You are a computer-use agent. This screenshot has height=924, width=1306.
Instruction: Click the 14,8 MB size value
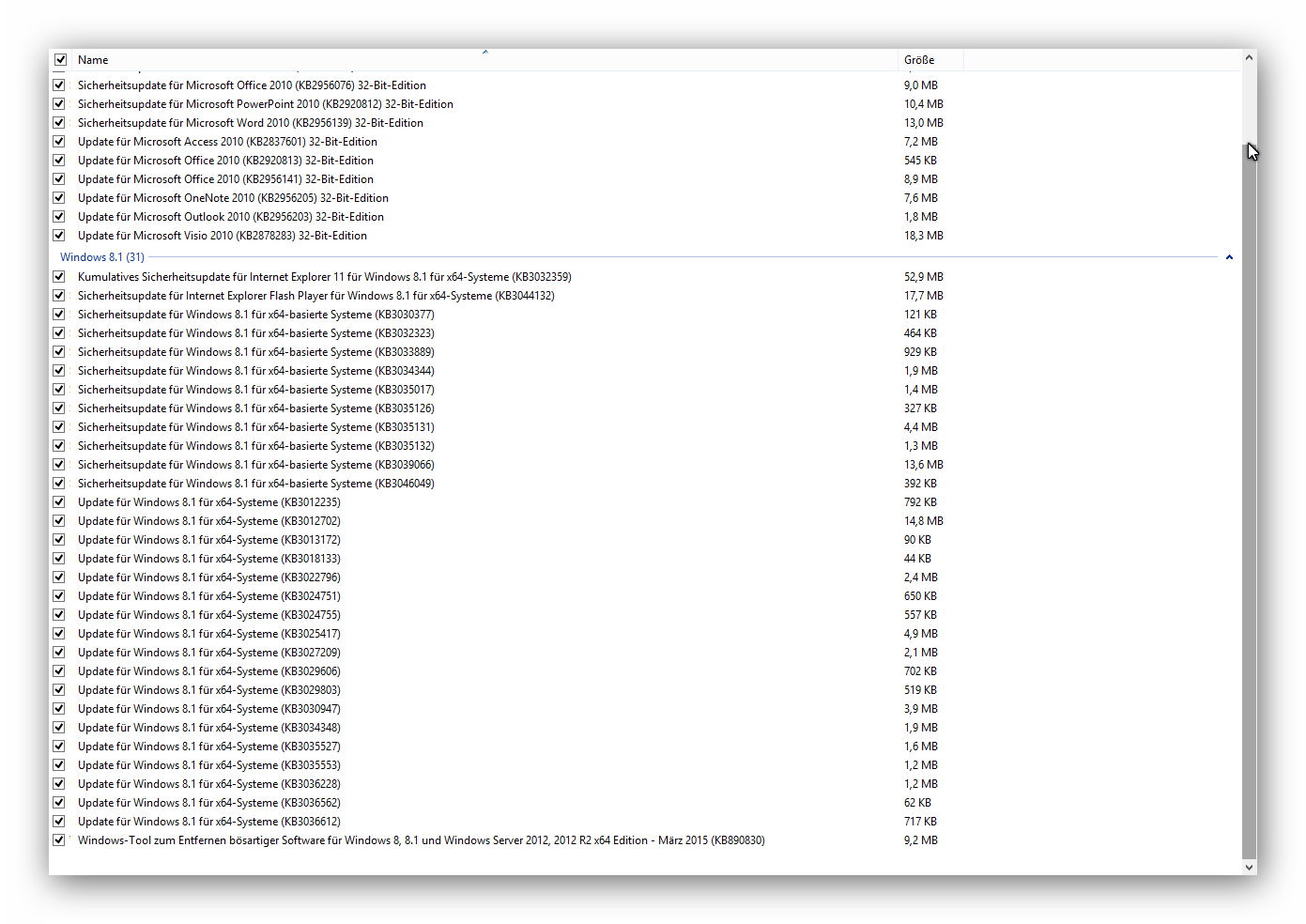point(924,521)
